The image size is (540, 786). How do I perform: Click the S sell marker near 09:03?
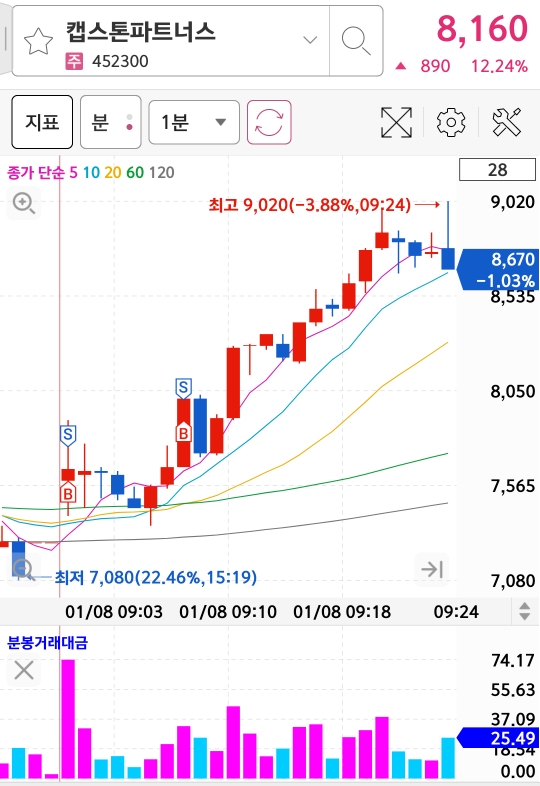pyautogui.click(x=68, y=435)
